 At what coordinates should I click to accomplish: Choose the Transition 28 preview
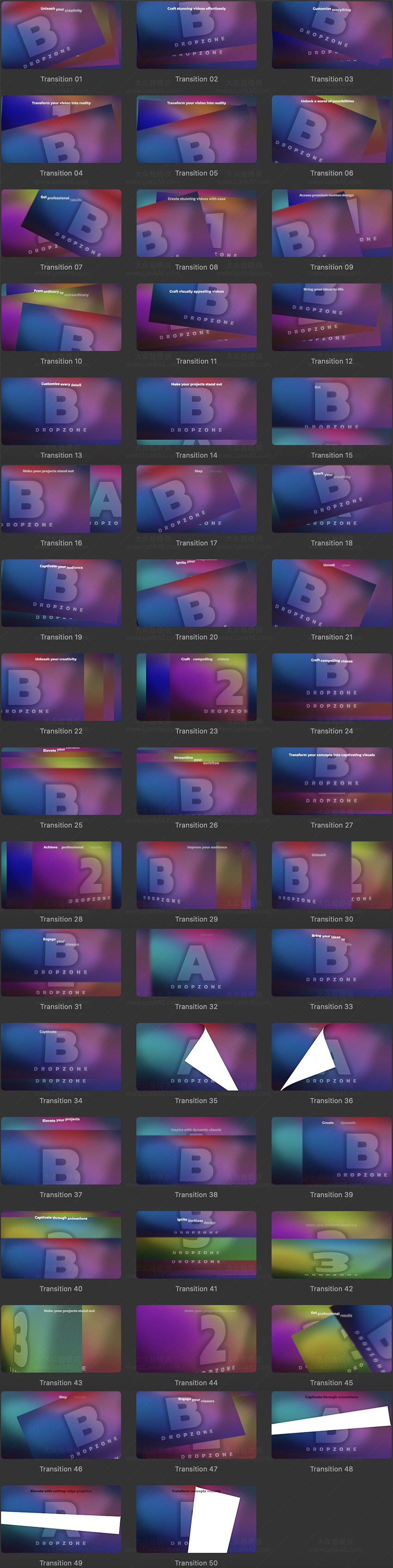click(61, 875)
